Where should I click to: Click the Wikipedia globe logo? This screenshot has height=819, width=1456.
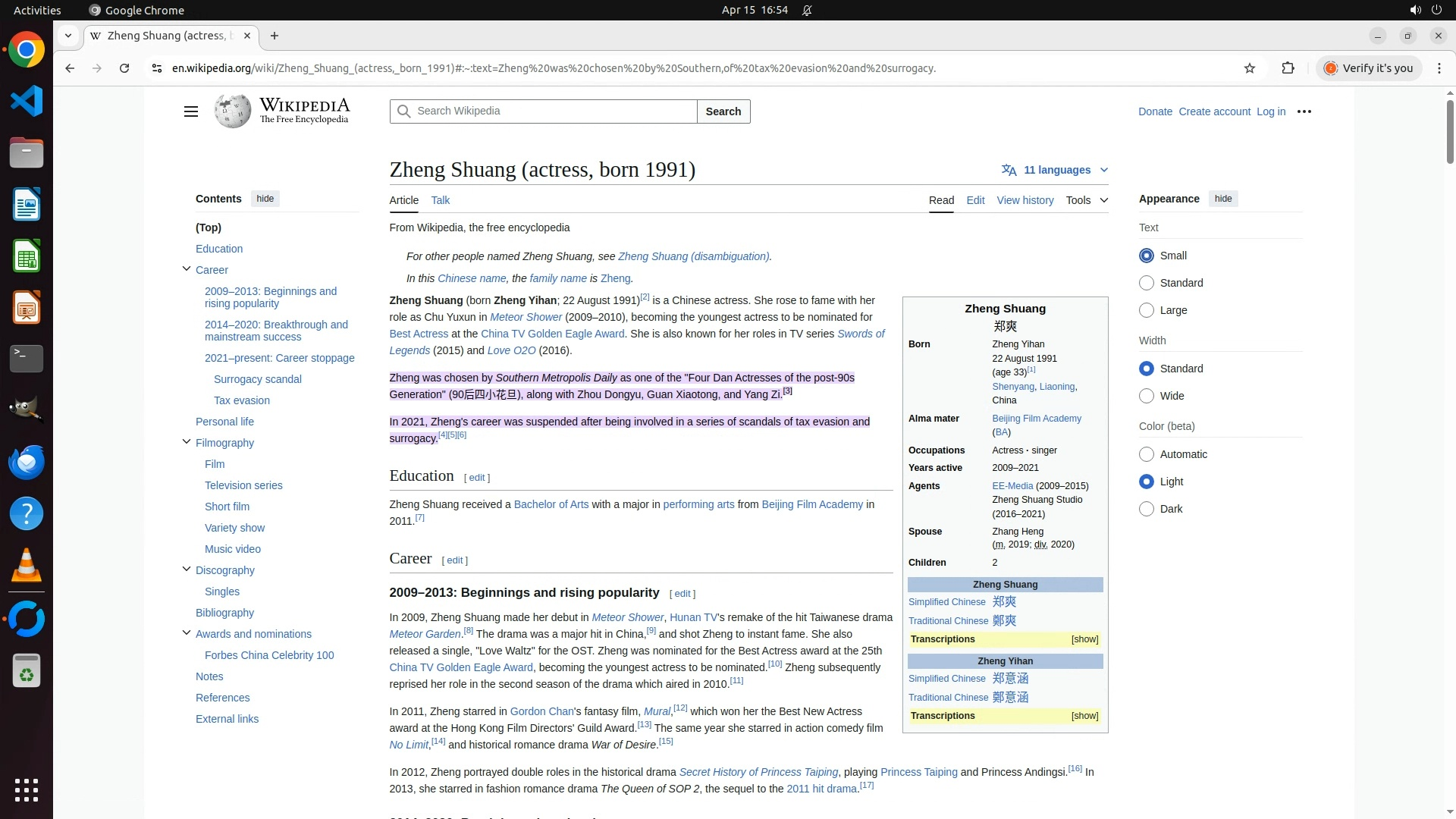[x=232, y=111]
